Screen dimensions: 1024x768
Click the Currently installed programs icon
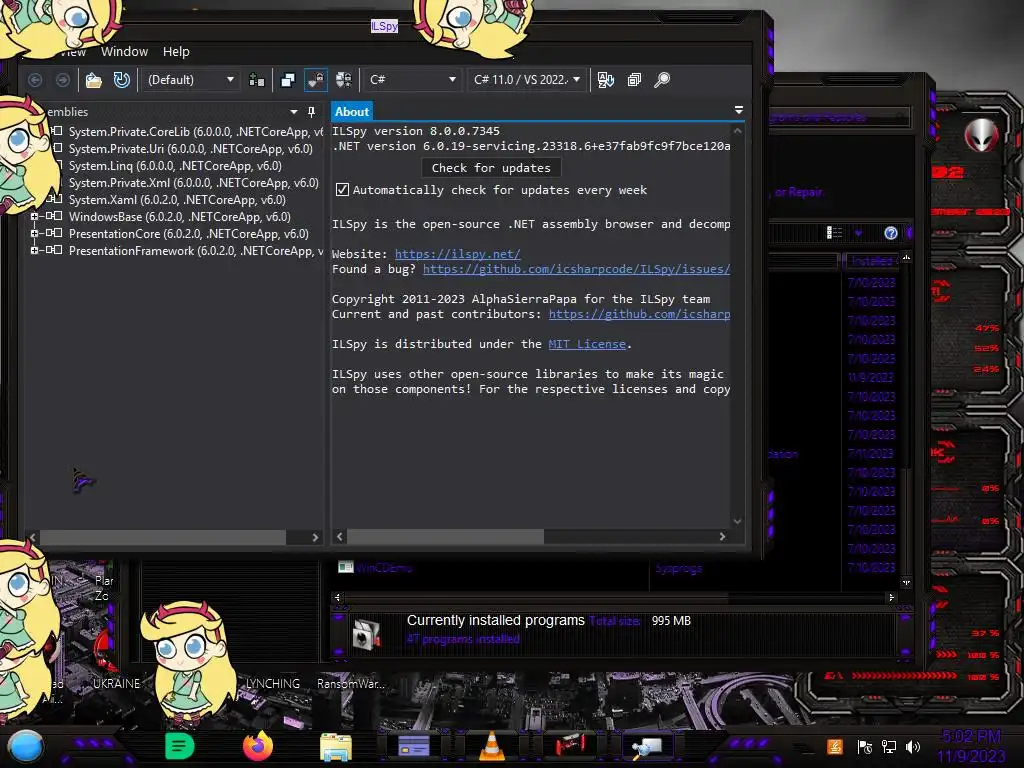(x=366, y=634)
